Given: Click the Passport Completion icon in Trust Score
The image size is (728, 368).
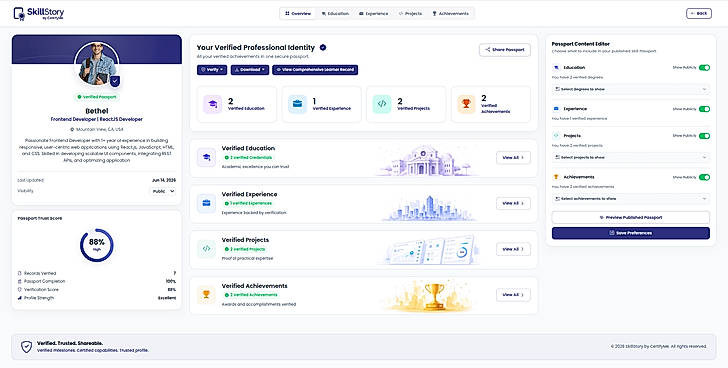Looking at the screenshot, I should [x=20, y=281].
